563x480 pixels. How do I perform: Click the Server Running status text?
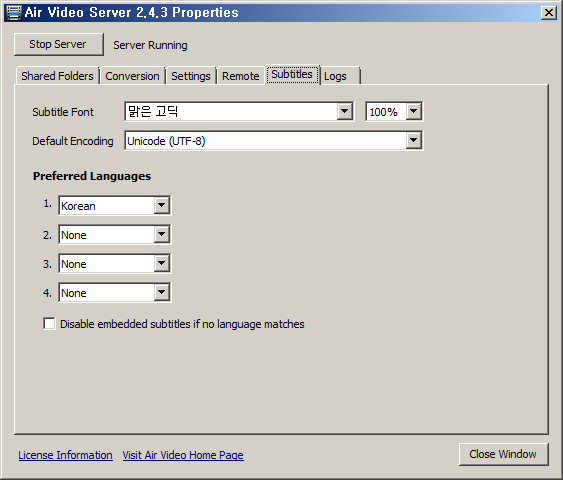pos(150,45)
